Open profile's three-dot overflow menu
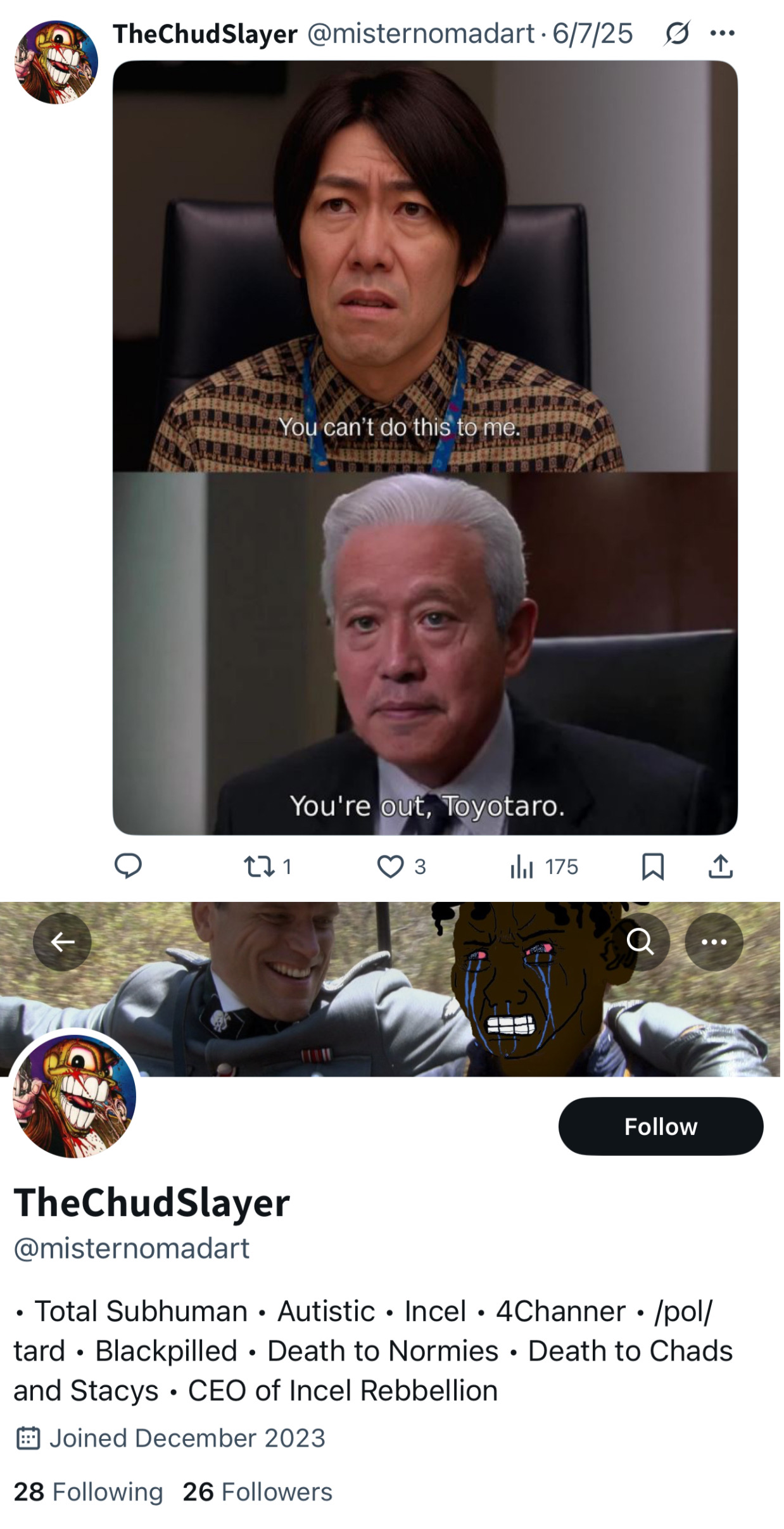This screenshot has height=1529, width=784. coord(714,942)
